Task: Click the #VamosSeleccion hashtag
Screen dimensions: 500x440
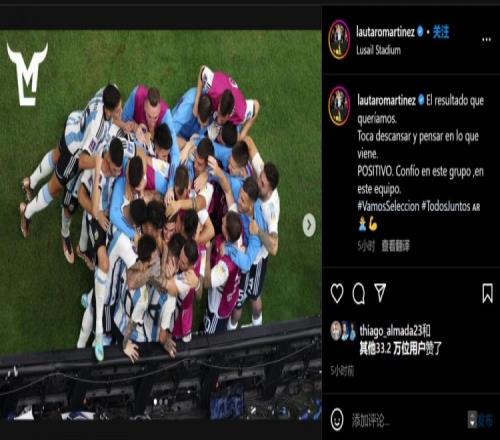Action: pos(388,206)
